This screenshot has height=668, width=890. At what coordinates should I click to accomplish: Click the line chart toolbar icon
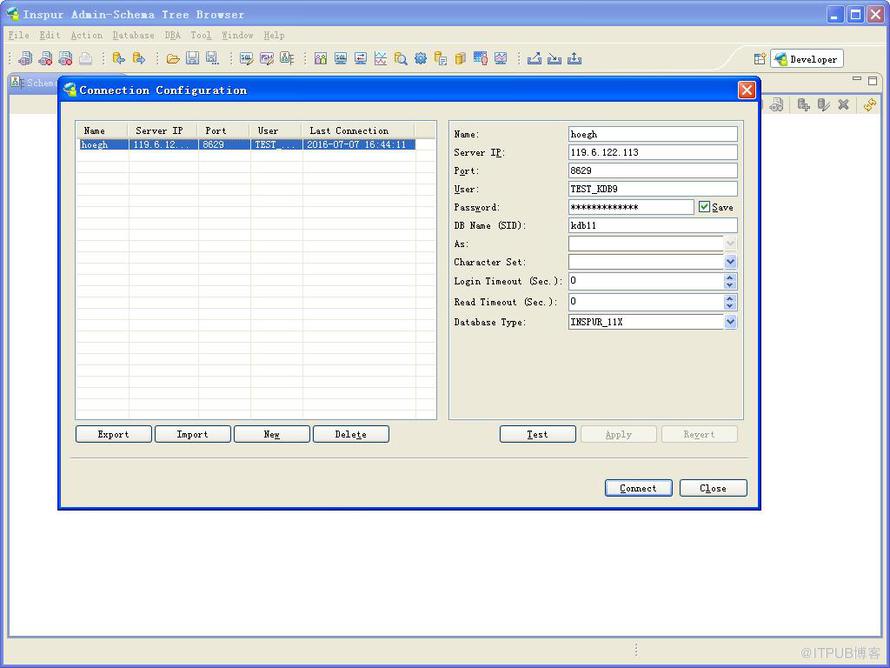click(380, 58)
